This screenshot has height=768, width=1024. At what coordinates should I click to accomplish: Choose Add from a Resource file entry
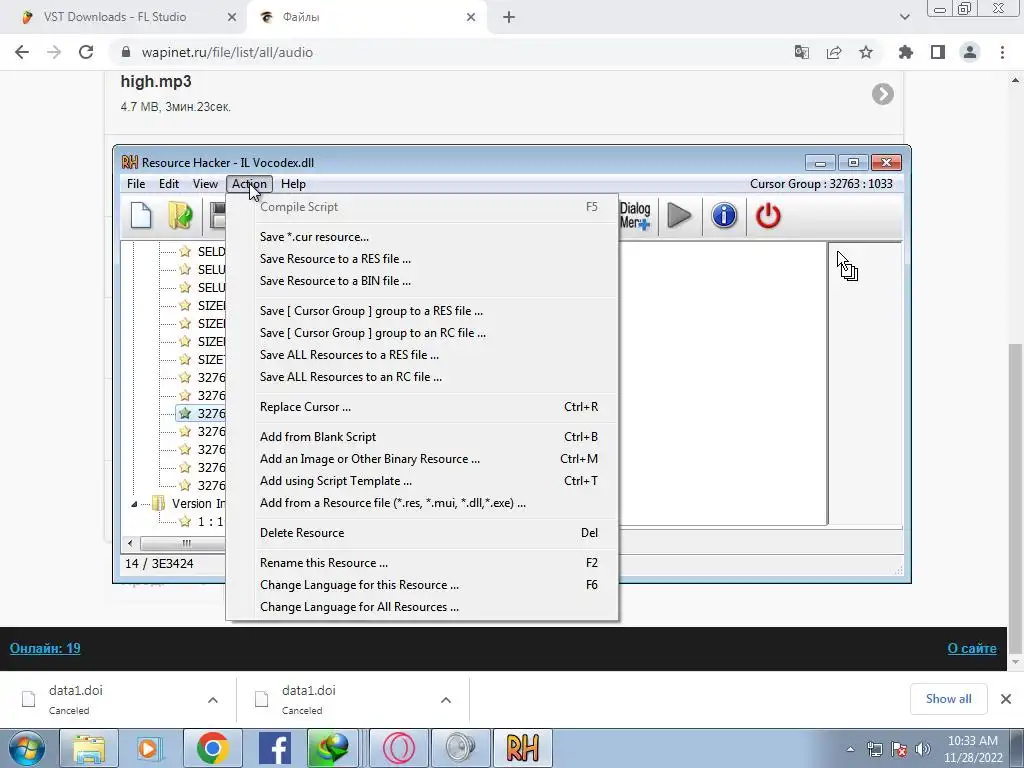coord(422,503)
